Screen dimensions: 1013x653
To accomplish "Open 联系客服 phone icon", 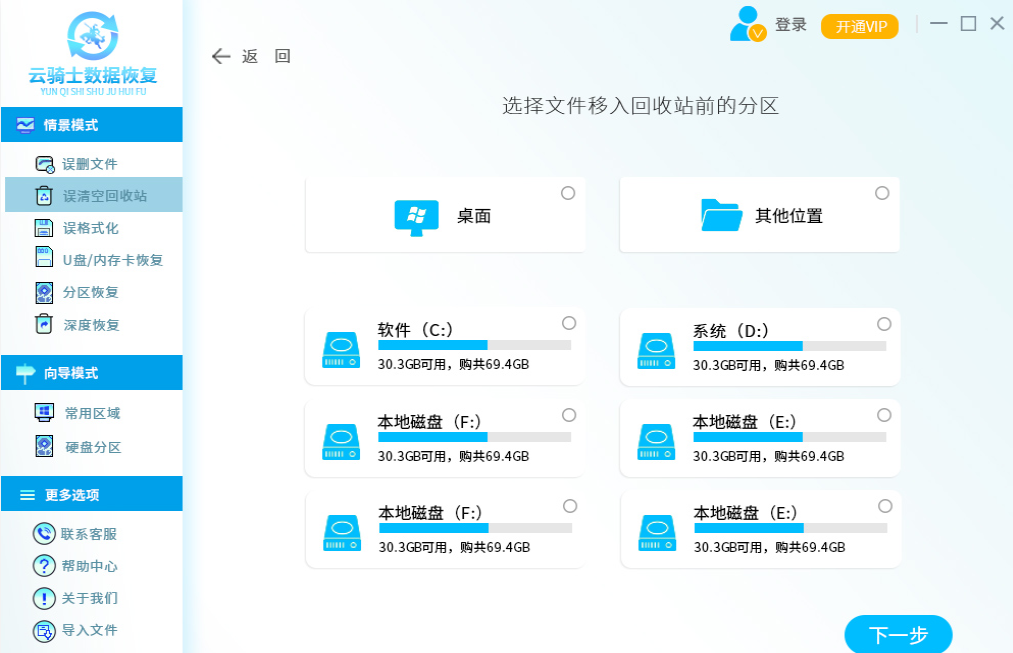I will click(44, 534).
